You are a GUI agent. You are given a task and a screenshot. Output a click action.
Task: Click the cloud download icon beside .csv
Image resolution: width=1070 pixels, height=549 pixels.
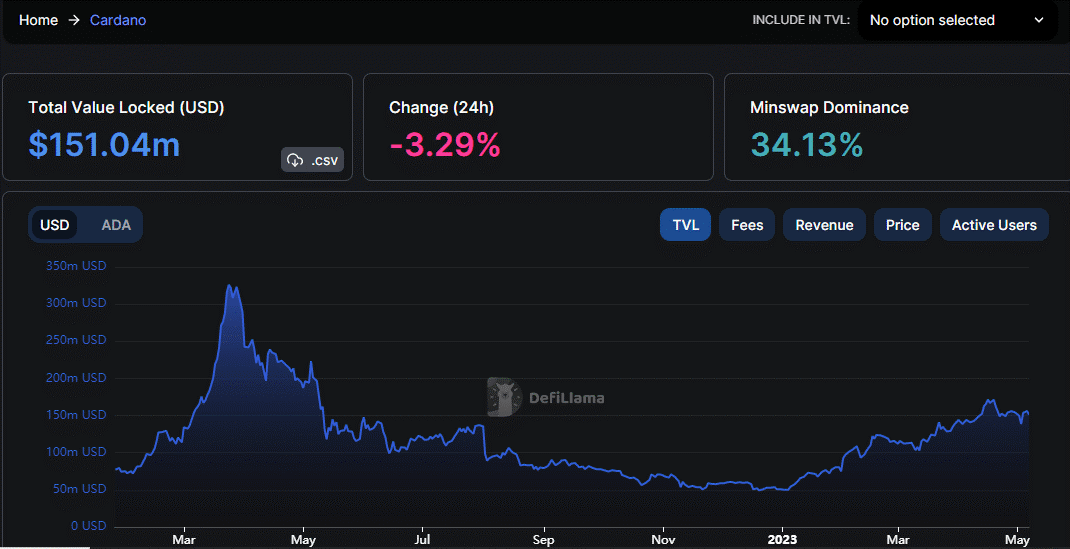point(295,160)
